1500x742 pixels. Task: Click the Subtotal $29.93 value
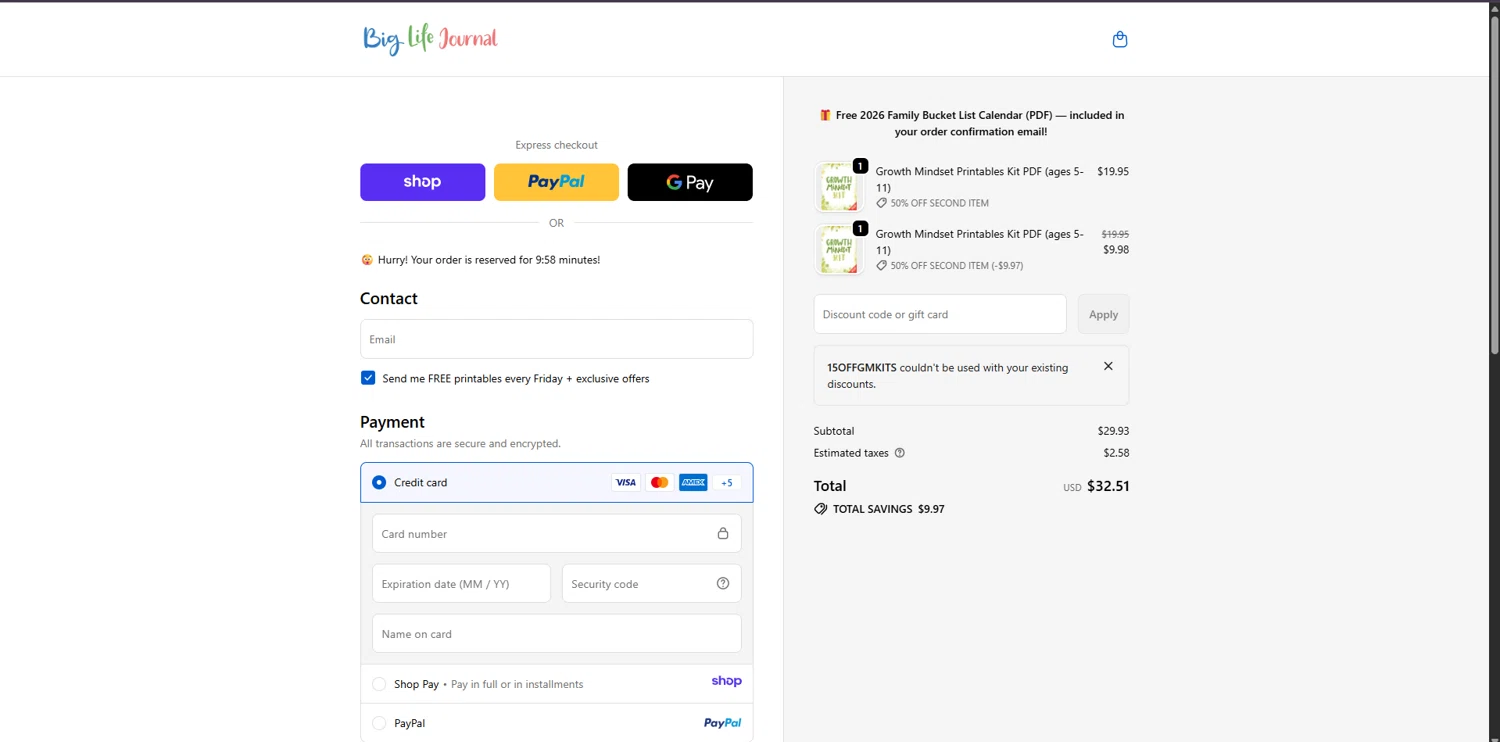pyautogui.click(x=1113, y=431)
